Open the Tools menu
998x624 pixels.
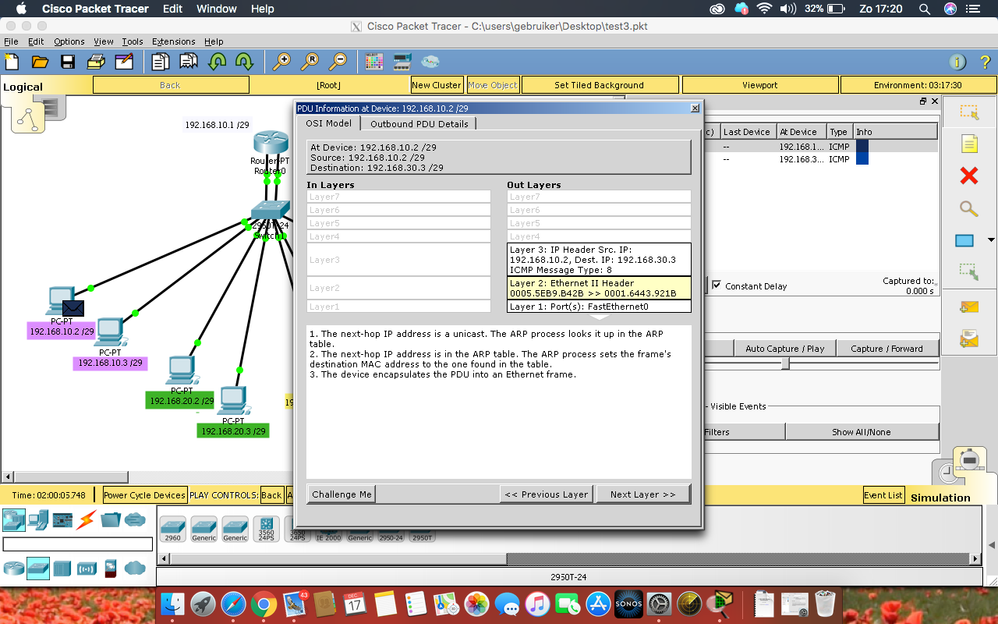coord(132,41)
